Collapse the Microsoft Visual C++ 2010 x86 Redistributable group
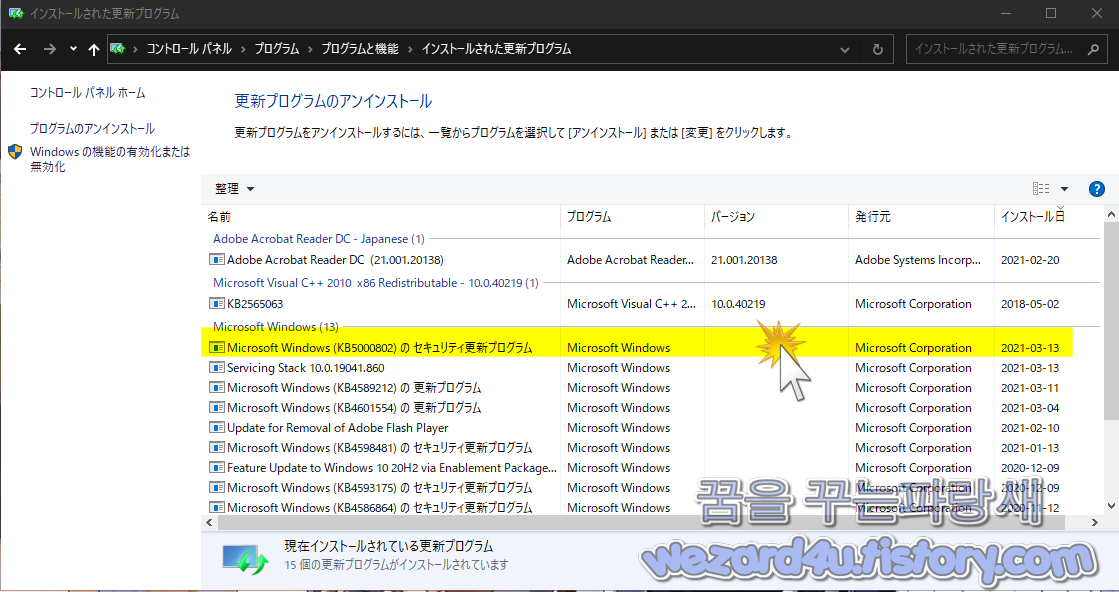 (375, 282)
